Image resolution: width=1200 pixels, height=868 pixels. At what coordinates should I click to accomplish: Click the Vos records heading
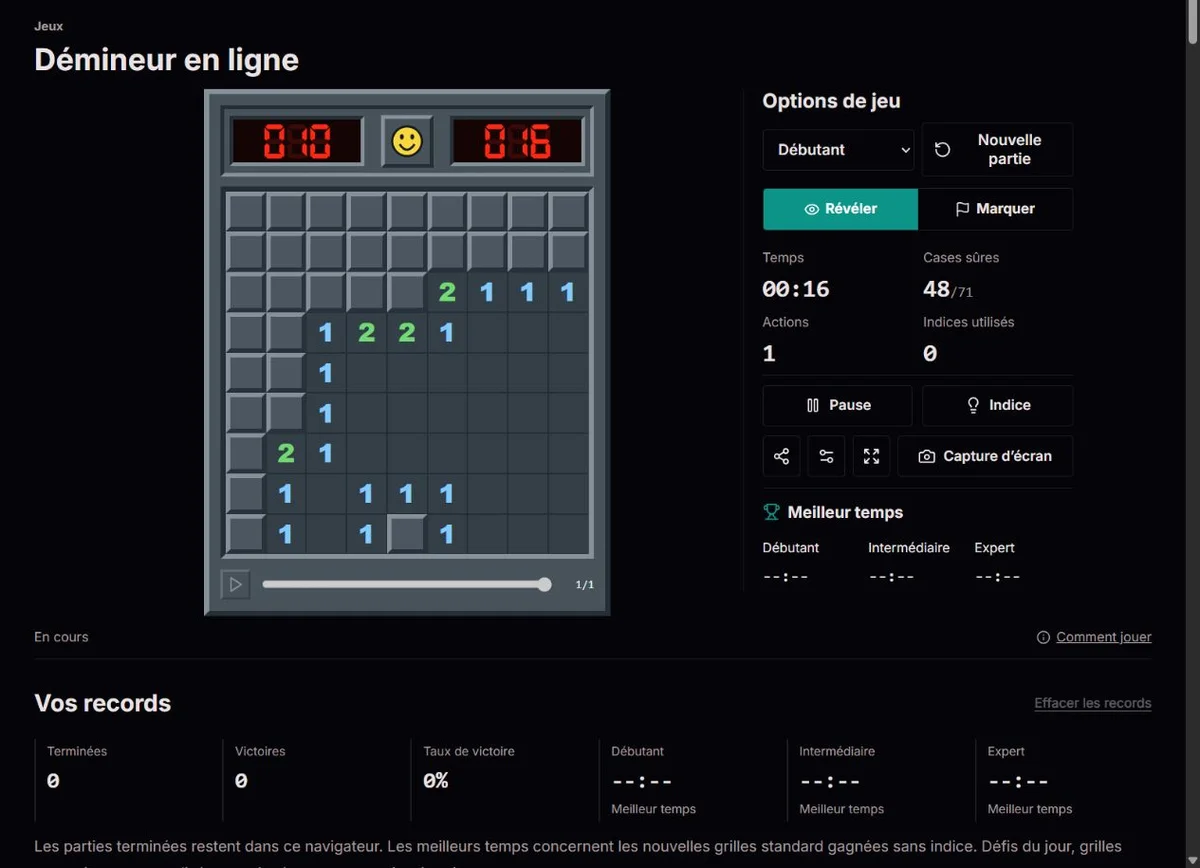tap(102, 703)
